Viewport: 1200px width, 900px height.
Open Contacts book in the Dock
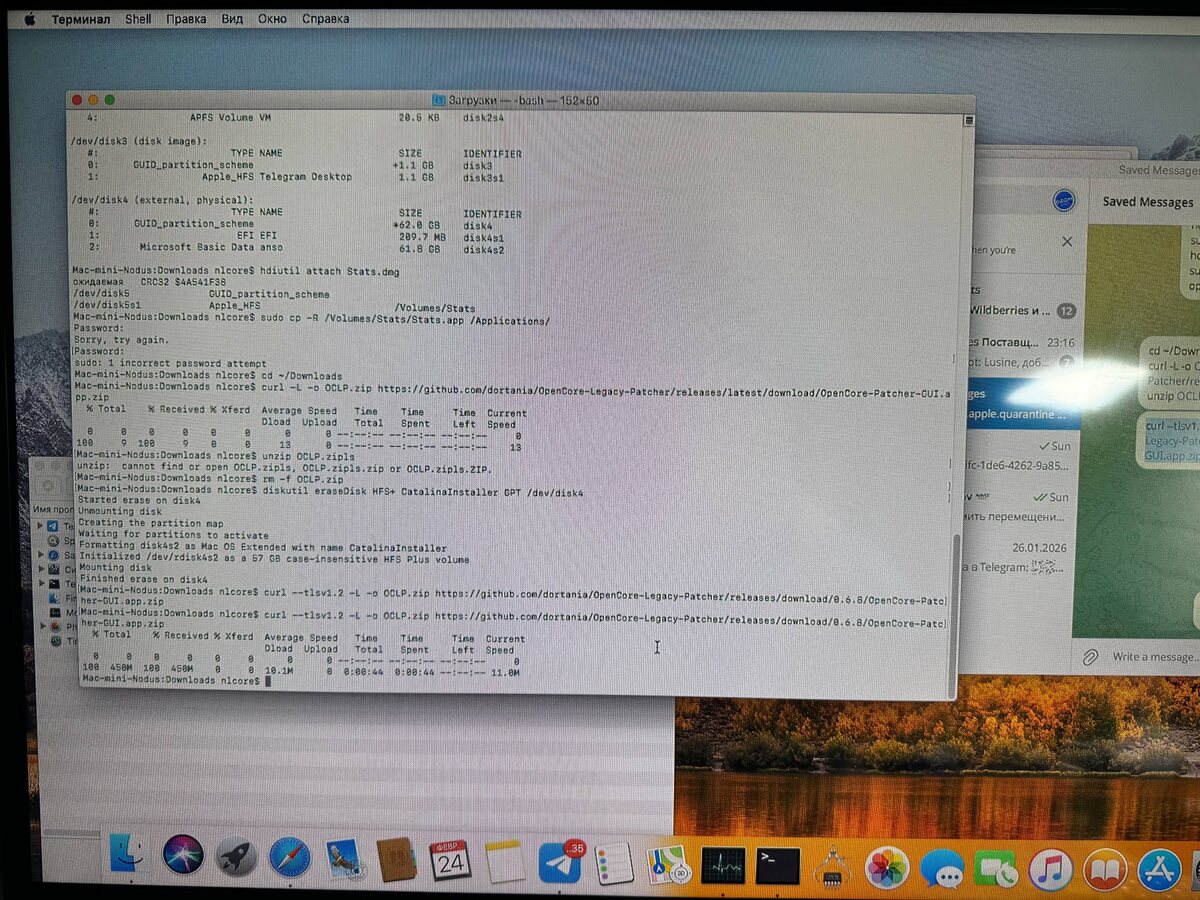pos(397,859)
